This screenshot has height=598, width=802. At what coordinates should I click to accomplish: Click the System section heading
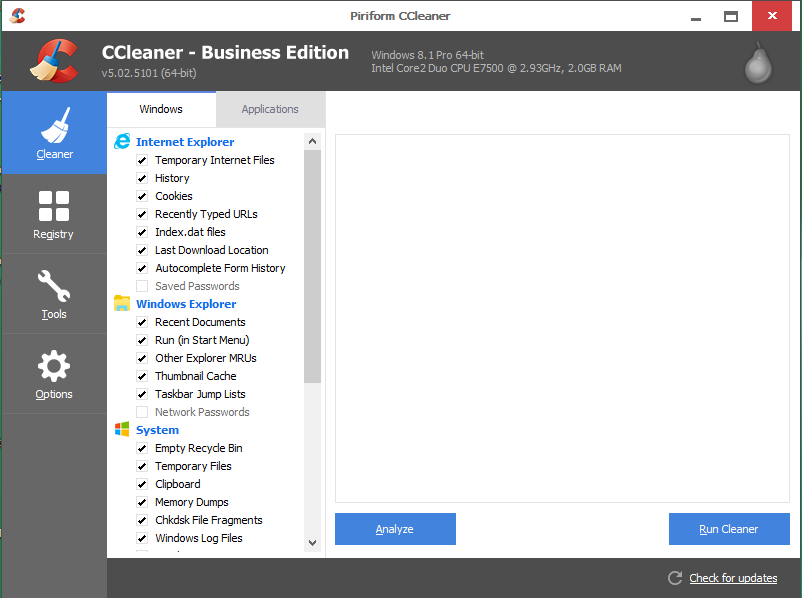point(158,430)
